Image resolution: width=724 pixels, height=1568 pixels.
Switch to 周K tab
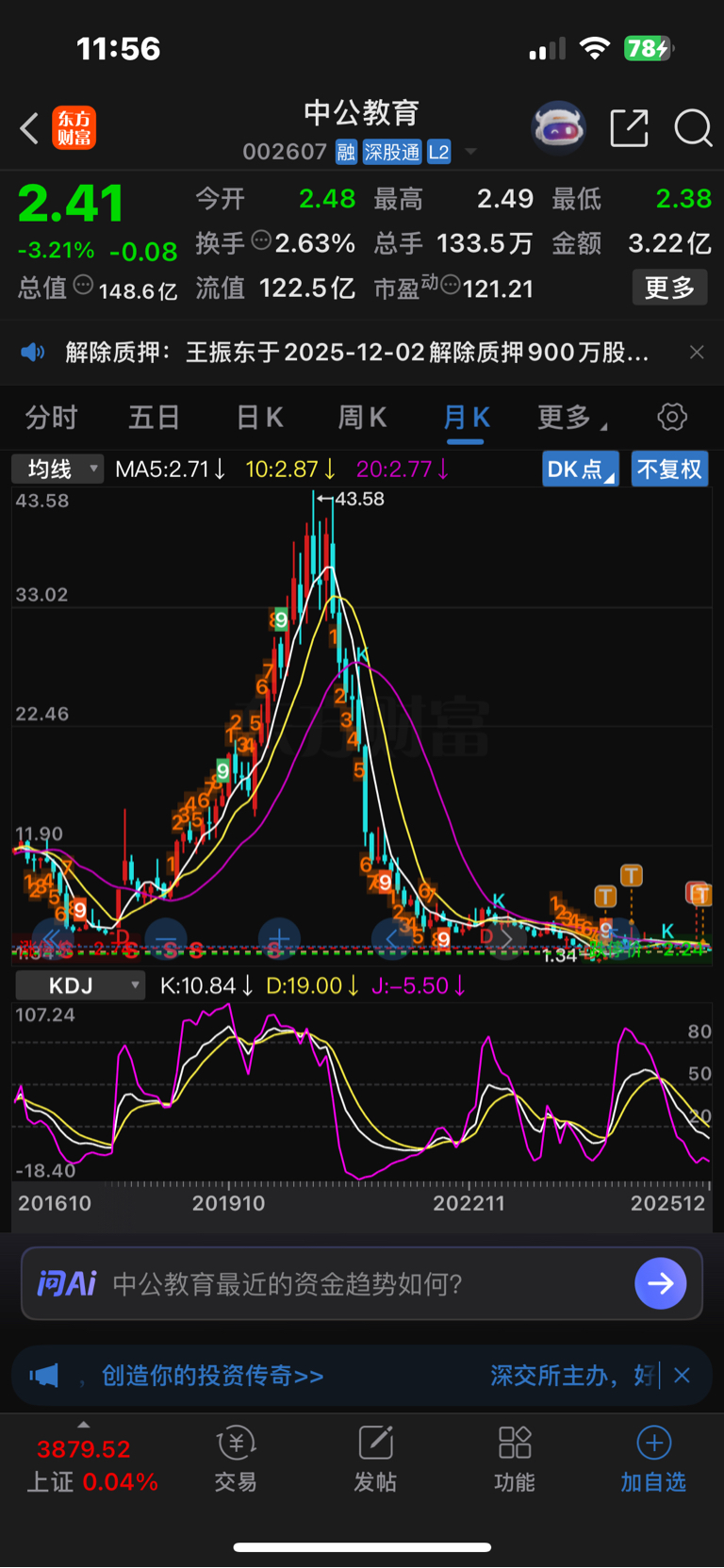(x=362, y=417)
